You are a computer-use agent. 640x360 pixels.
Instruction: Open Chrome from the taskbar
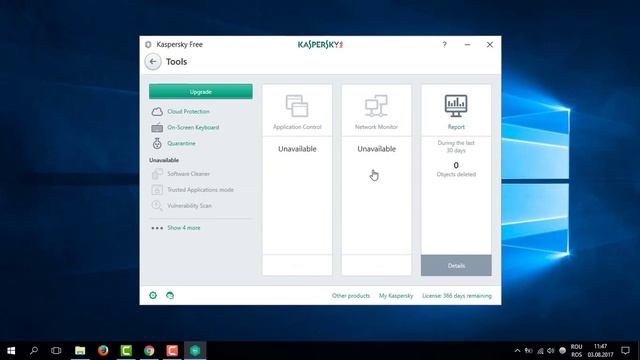point(149,351)
